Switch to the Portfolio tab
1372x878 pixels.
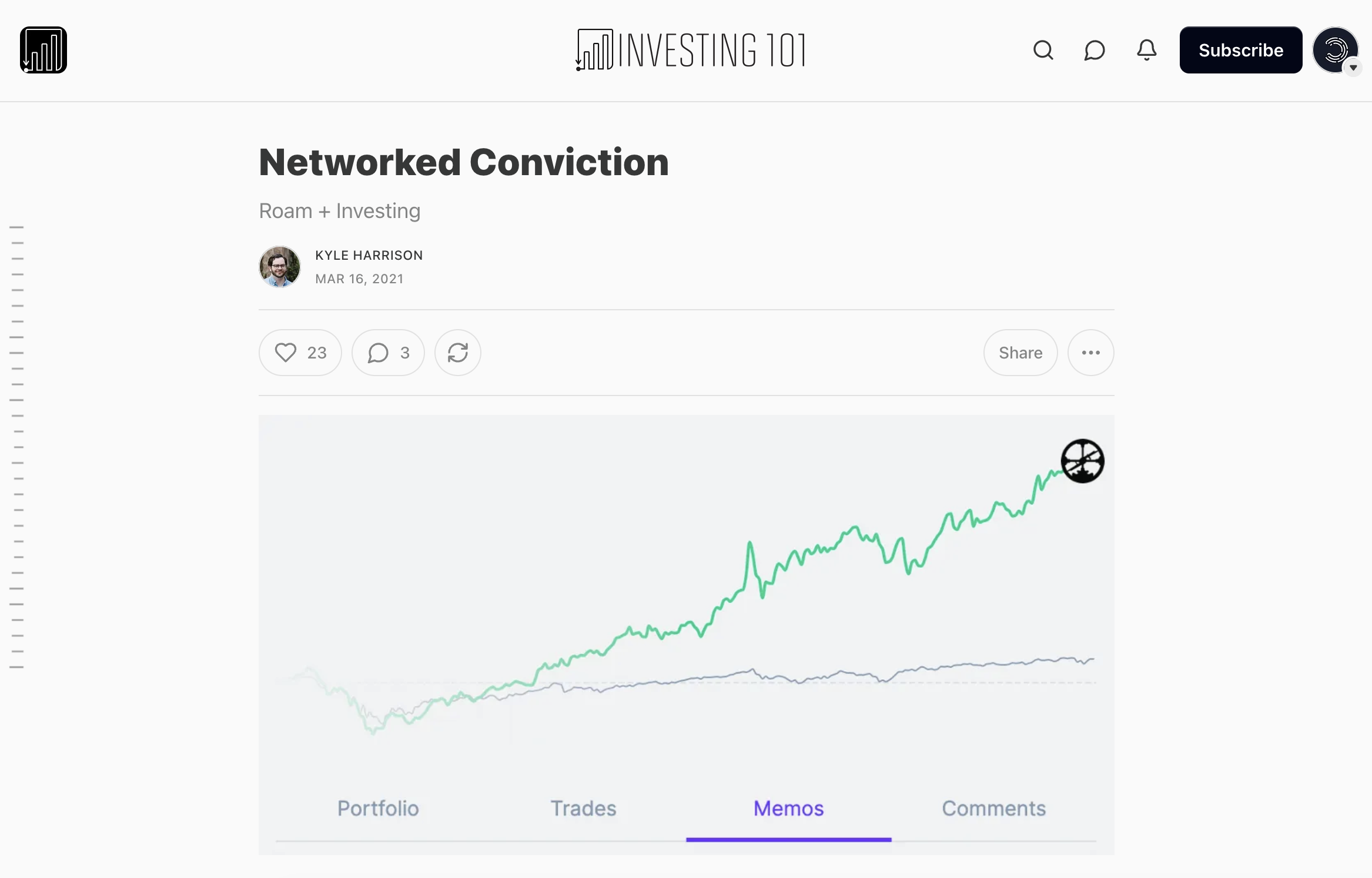point(378,808)
